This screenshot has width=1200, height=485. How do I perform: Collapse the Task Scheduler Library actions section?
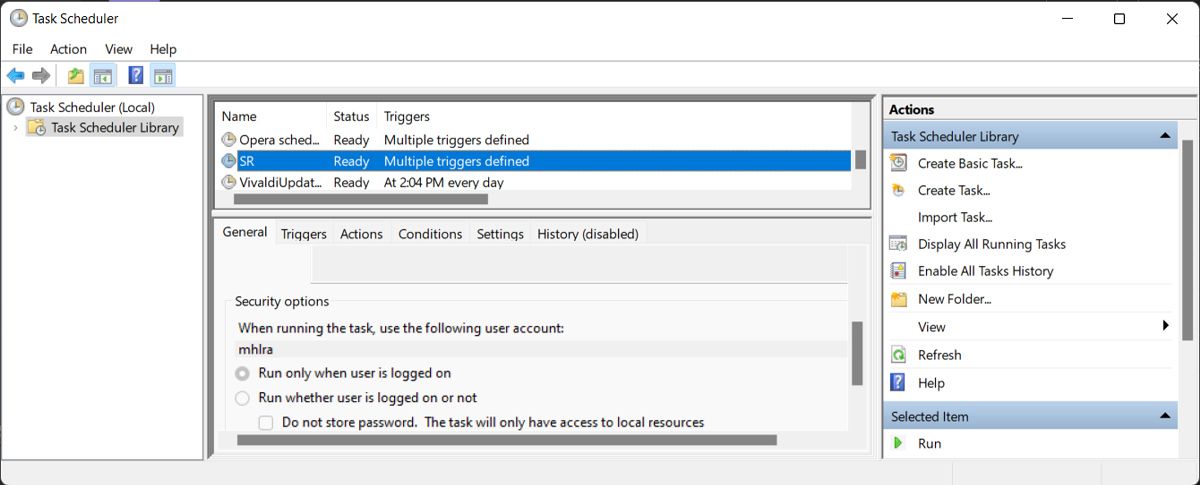click(1165, 136)
